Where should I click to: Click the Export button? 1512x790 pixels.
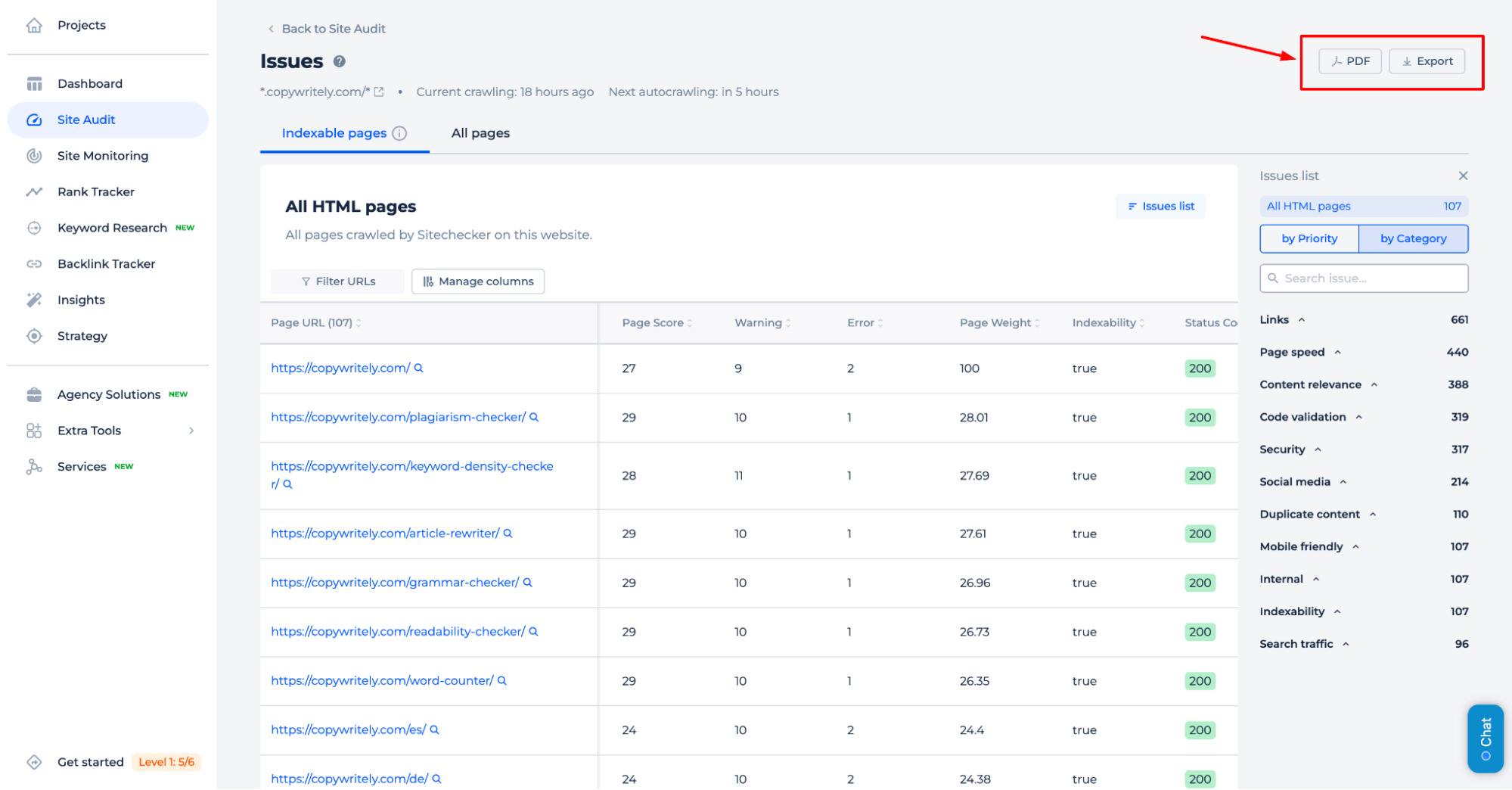pyautogui.click(x=1427, y=61)
